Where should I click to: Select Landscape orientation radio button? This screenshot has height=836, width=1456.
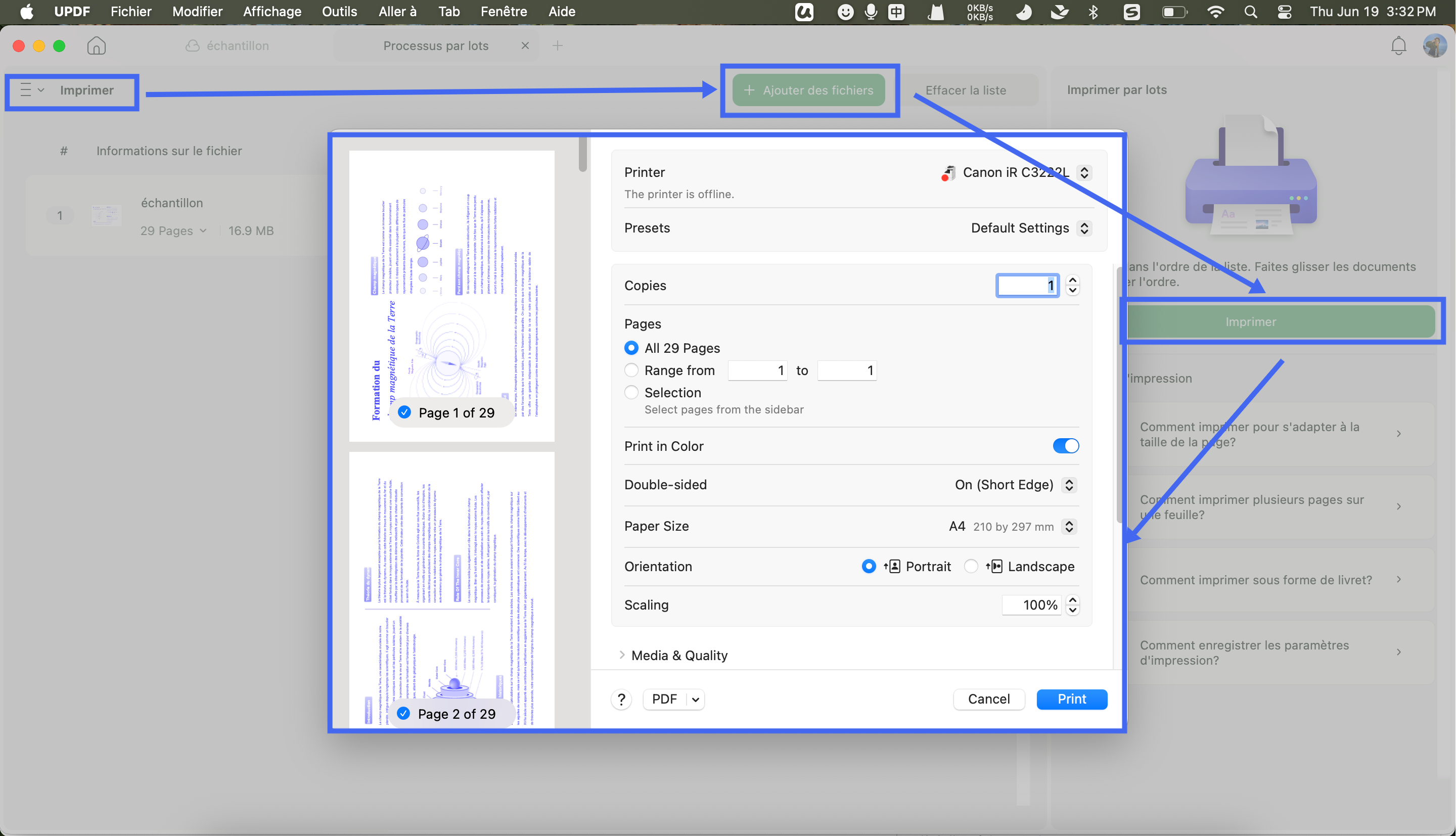(x=971, y=566)
